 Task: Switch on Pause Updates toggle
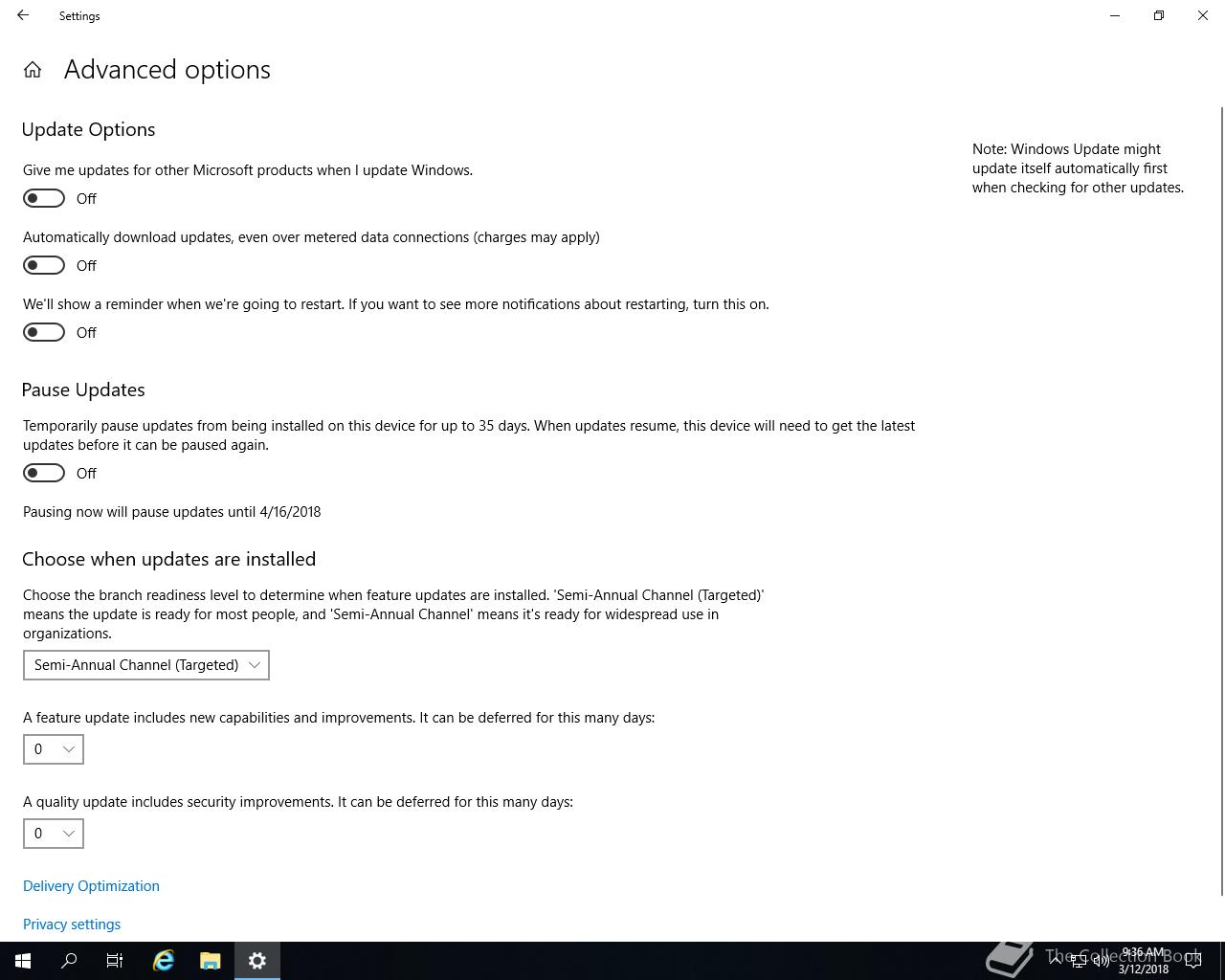pyautogui.click(x=44, y=473)
